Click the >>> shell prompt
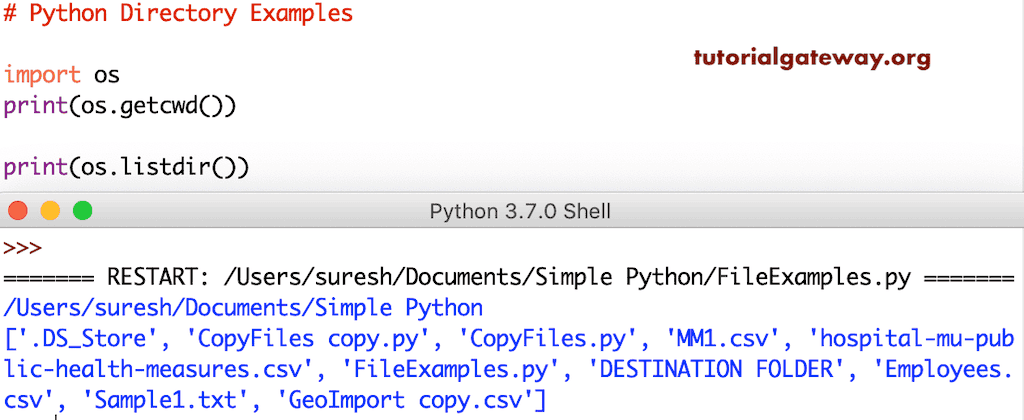This screenshot has width=1024, height=420. pyautogui.click(x=23, y=249)
